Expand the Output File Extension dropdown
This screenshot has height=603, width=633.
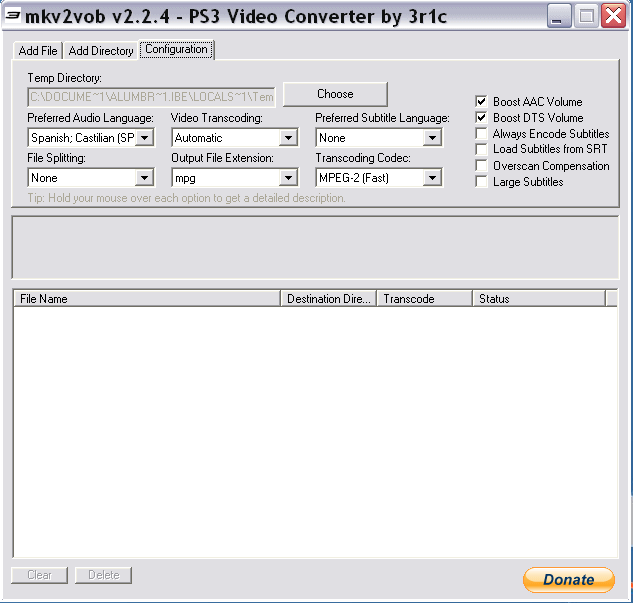click(235, 178)
